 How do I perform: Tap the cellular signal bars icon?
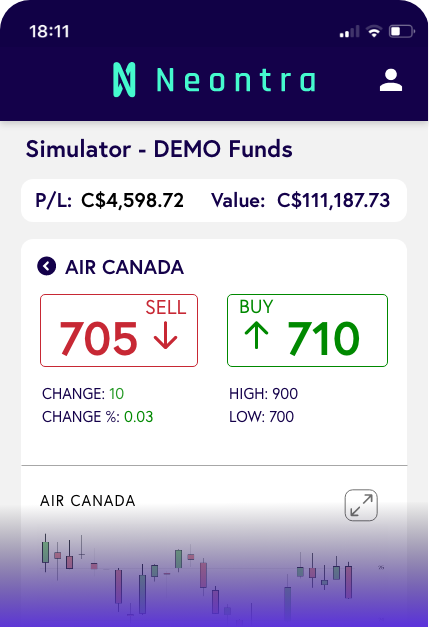pos(349,31)
